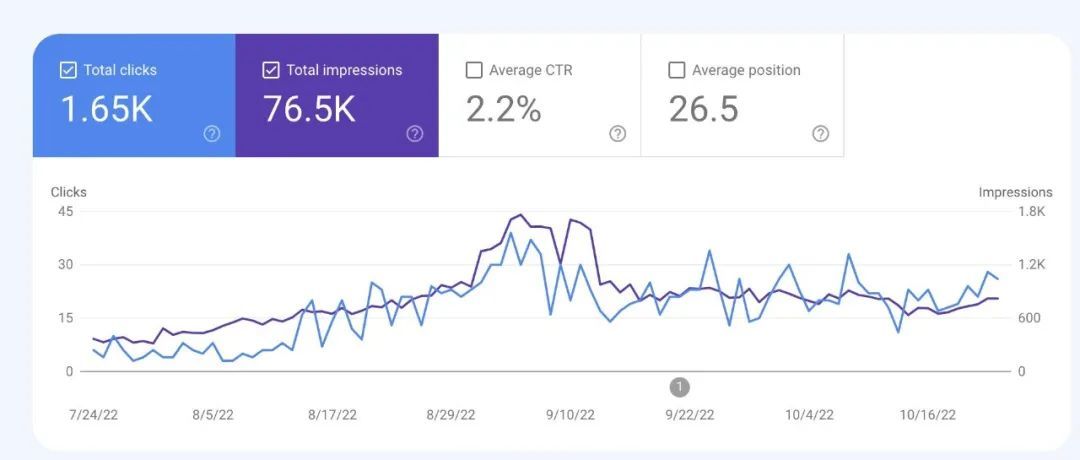Click help icon on Average position card

[x=820, y=134]
